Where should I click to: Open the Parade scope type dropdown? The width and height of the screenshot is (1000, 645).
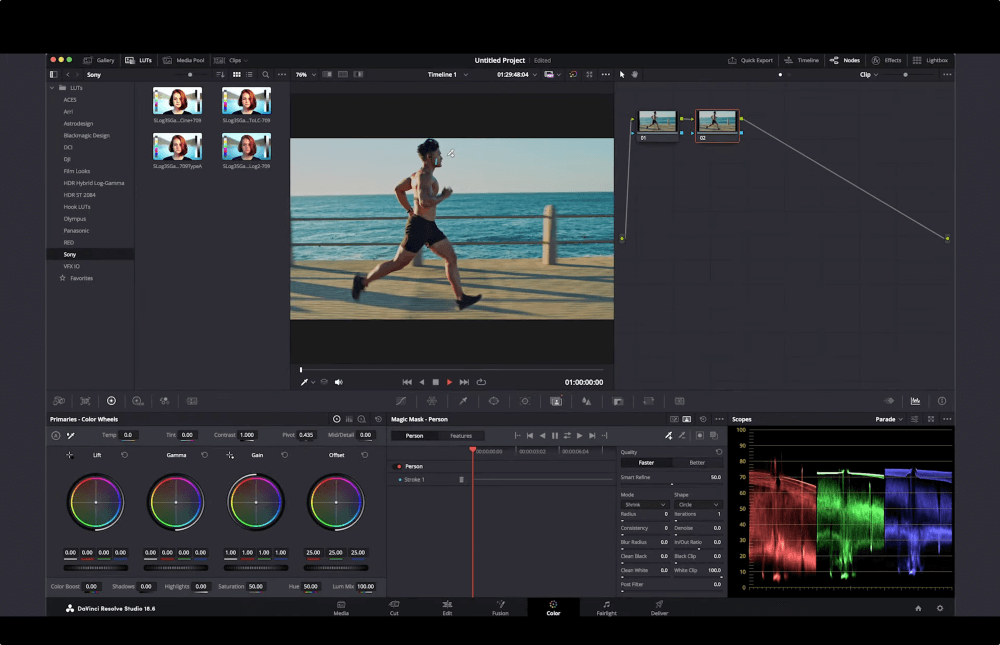pos(889,419)
